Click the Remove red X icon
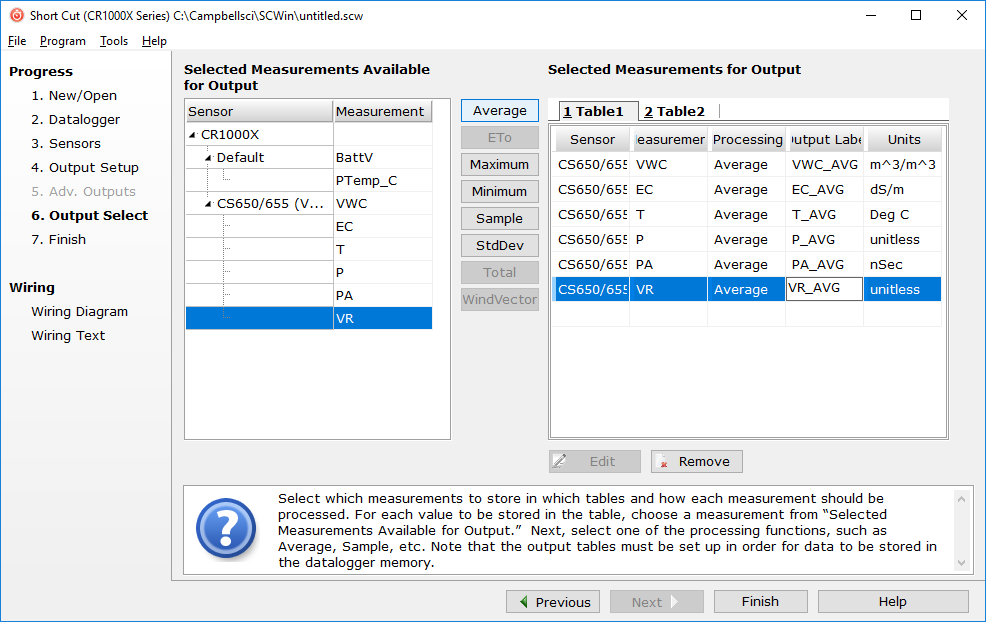The image size is (986, 622). click(x=663, y=461)
